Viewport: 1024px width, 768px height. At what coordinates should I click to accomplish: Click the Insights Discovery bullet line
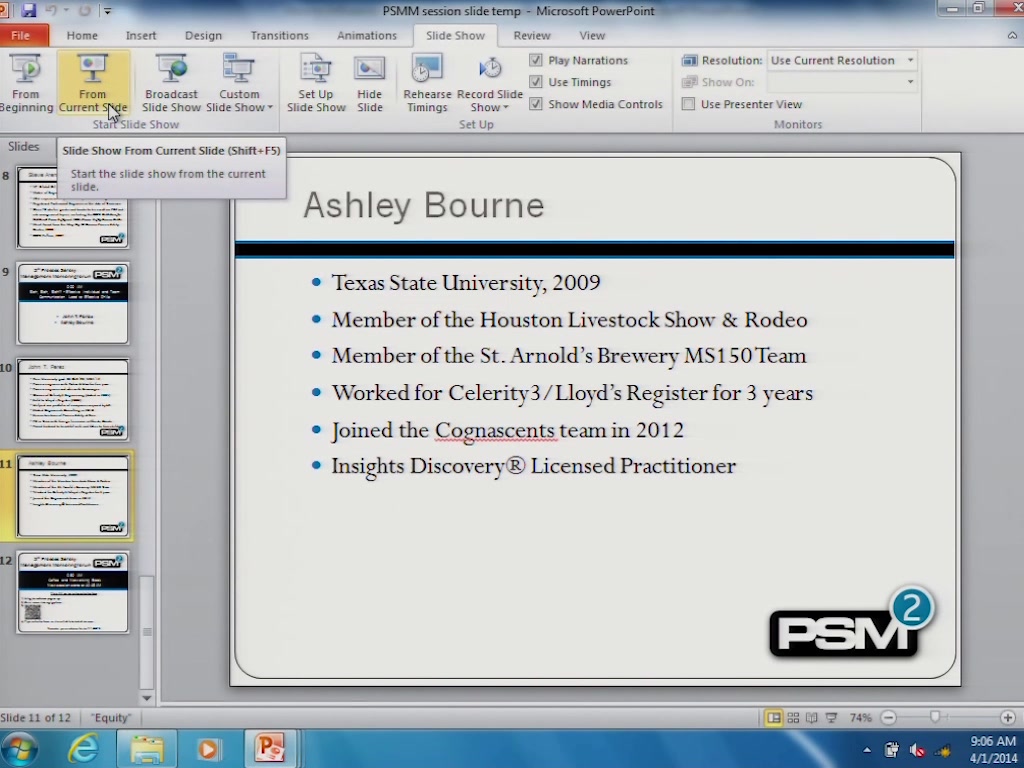point(534,466)
